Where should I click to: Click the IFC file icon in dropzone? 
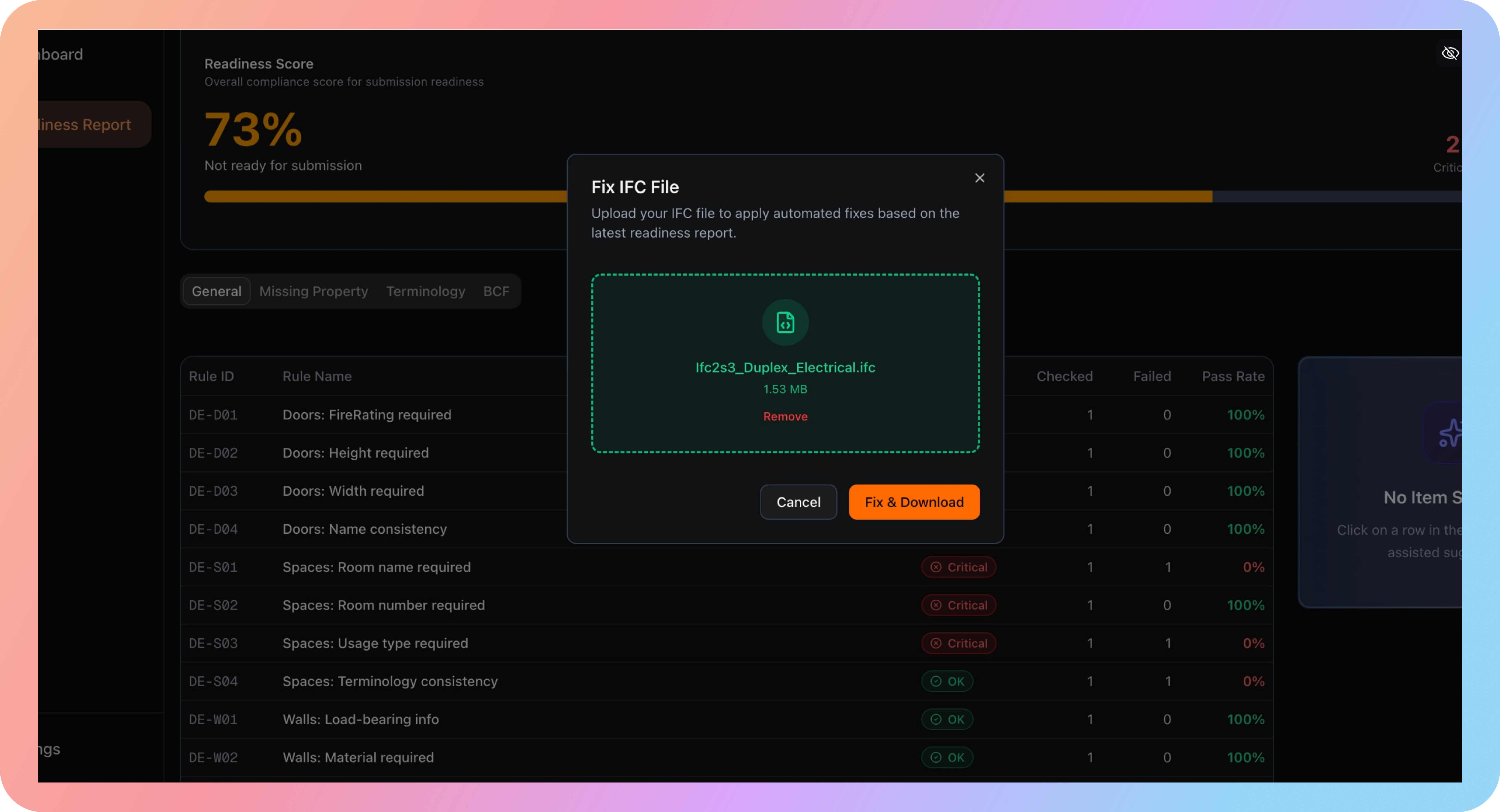pos(785,322)
